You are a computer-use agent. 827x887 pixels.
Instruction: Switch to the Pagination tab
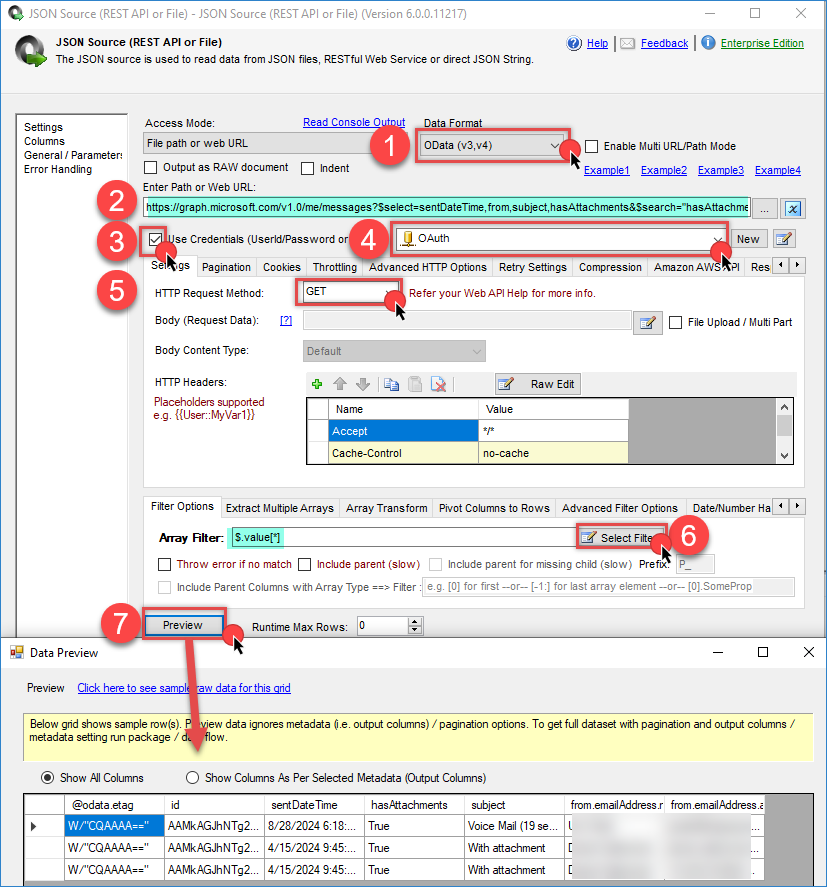coord(226,267)
